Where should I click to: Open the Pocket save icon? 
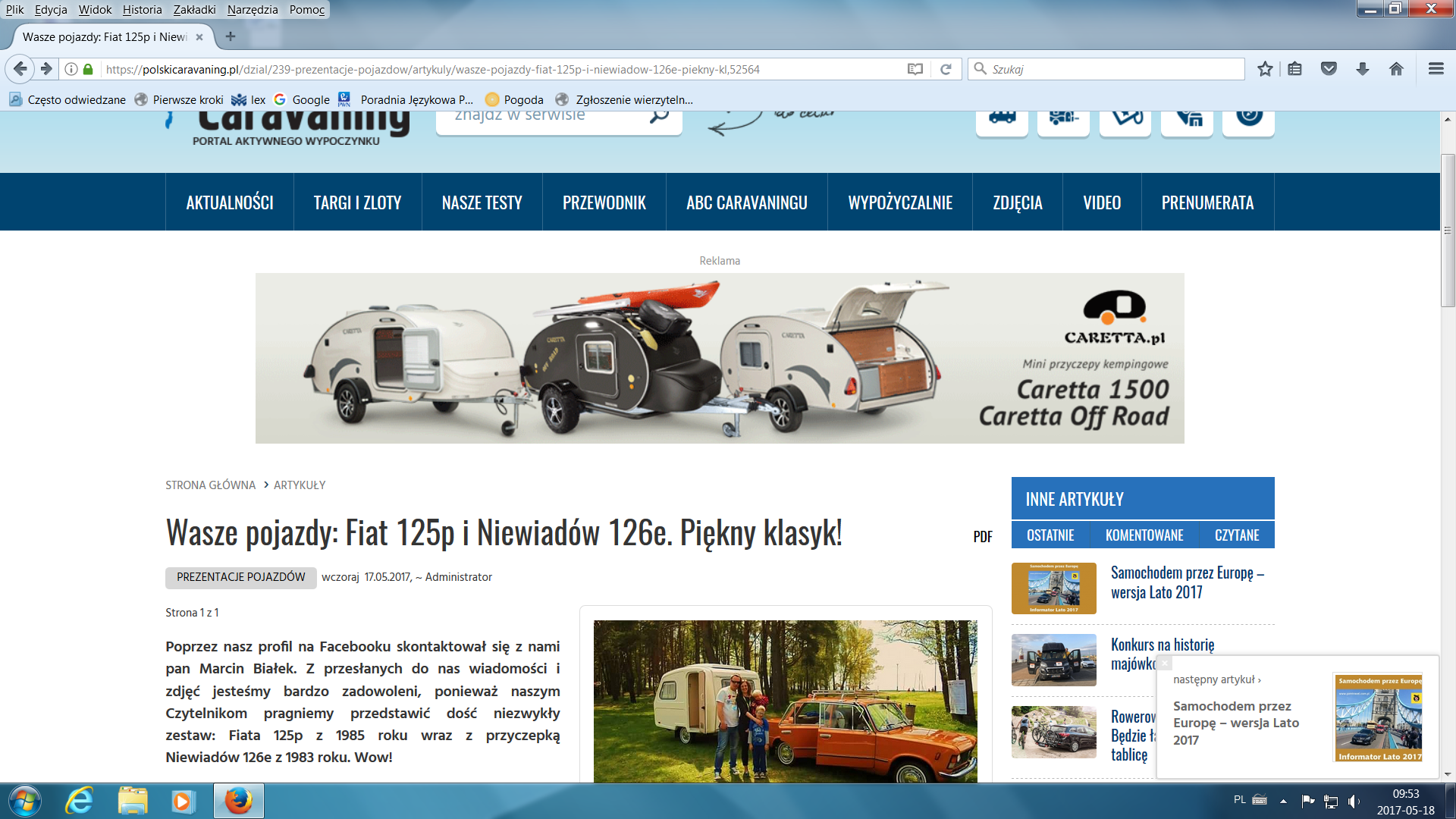(1329, 69)
